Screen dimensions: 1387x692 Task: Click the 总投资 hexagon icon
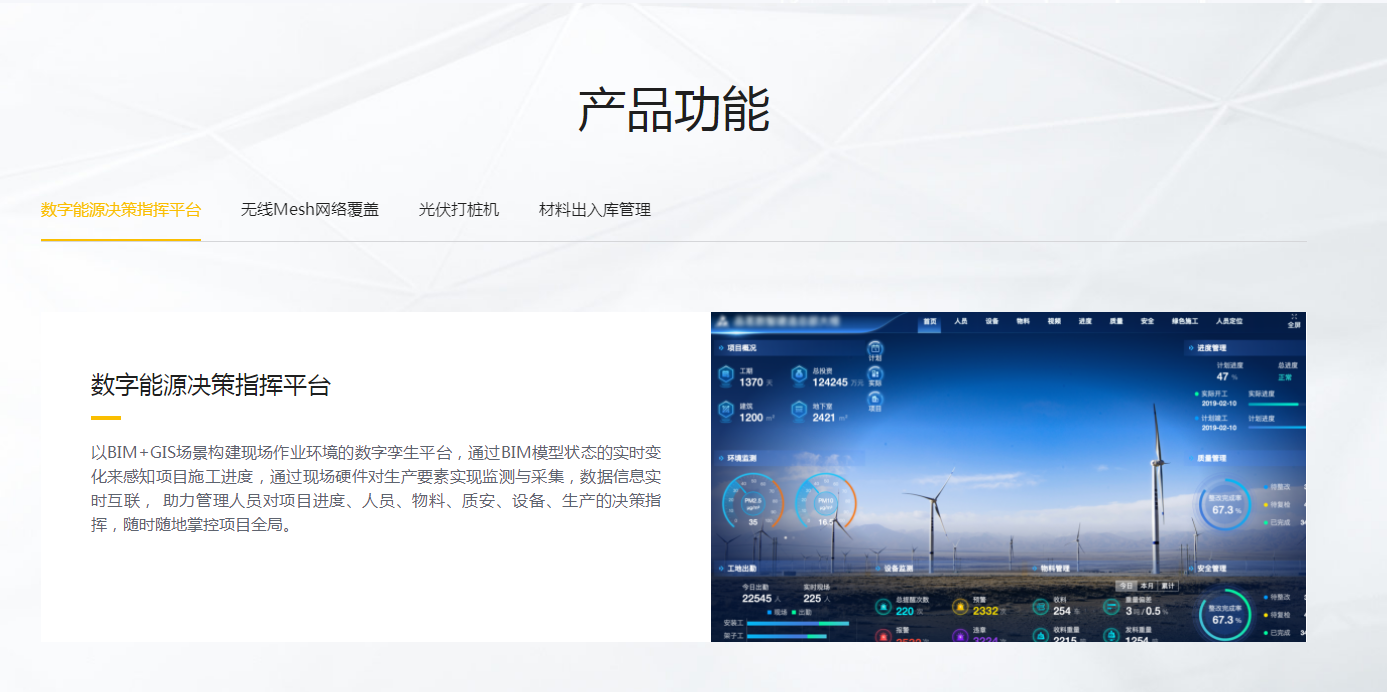point(799,376)
